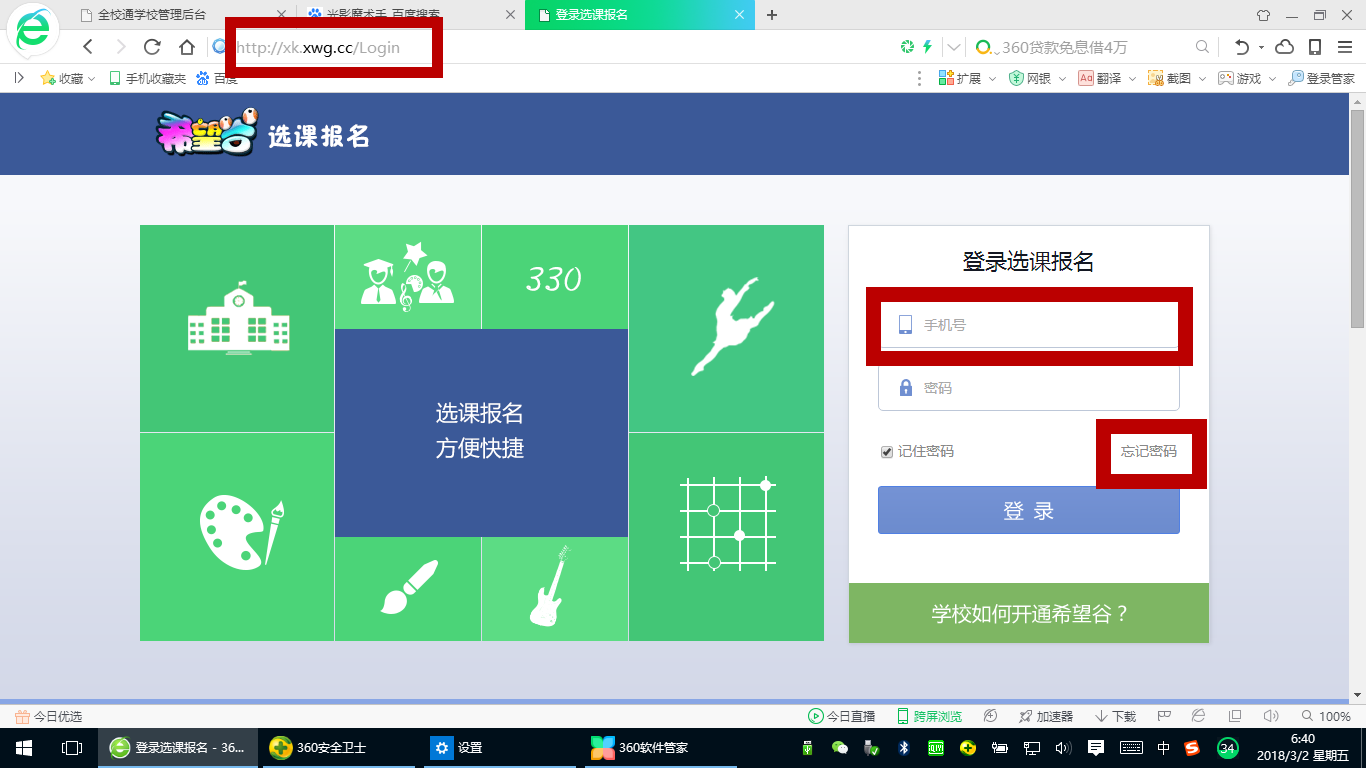Screen dimensions: 1366x768
Task: Click the ballet dancer tile icon
Action: coord(730,325)
